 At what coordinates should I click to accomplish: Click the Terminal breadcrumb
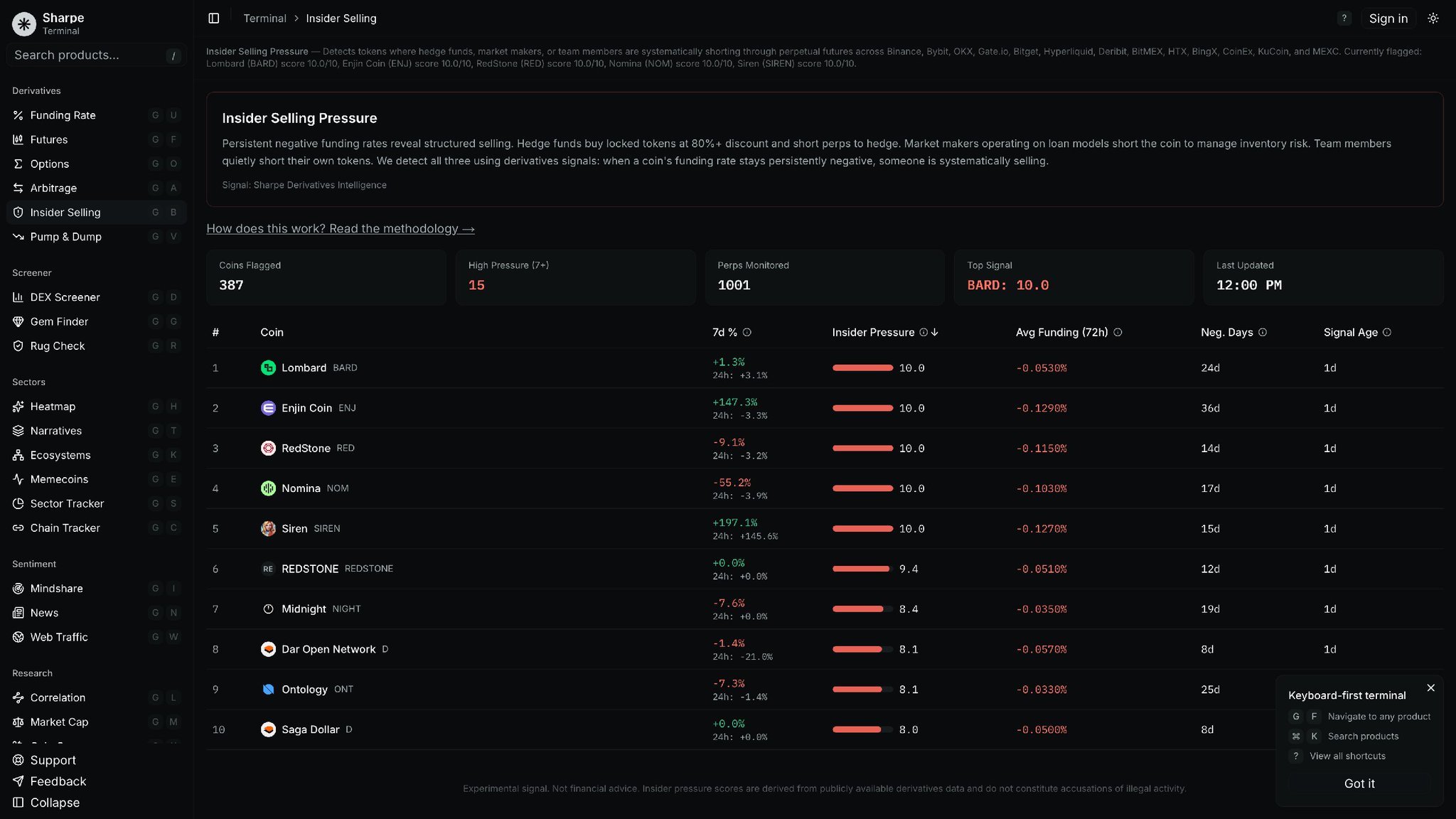point(264,18)
